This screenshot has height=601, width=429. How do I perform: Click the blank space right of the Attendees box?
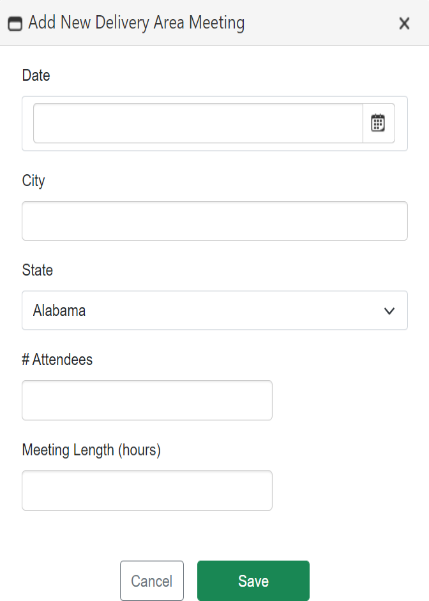340,400
